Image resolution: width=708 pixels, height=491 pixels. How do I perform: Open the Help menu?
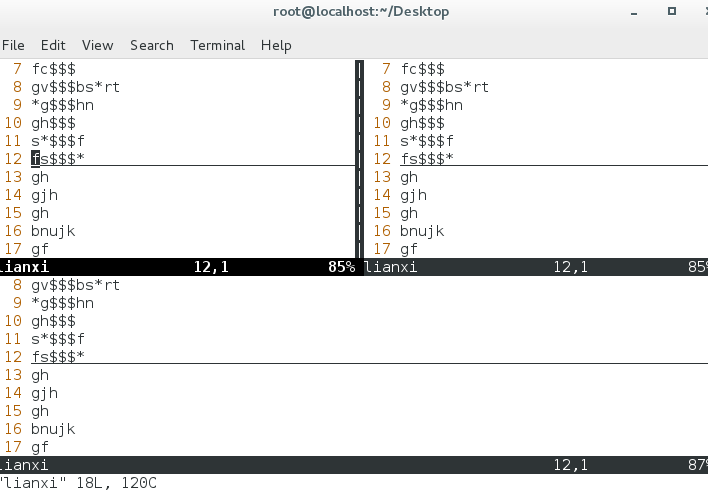[x=276, y=46]
